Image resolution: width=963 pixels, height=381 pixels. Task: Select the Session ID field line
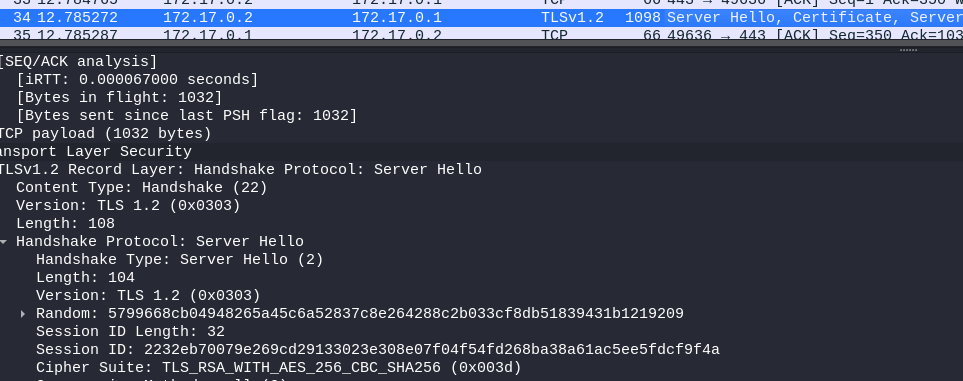[x=378, y=350]
